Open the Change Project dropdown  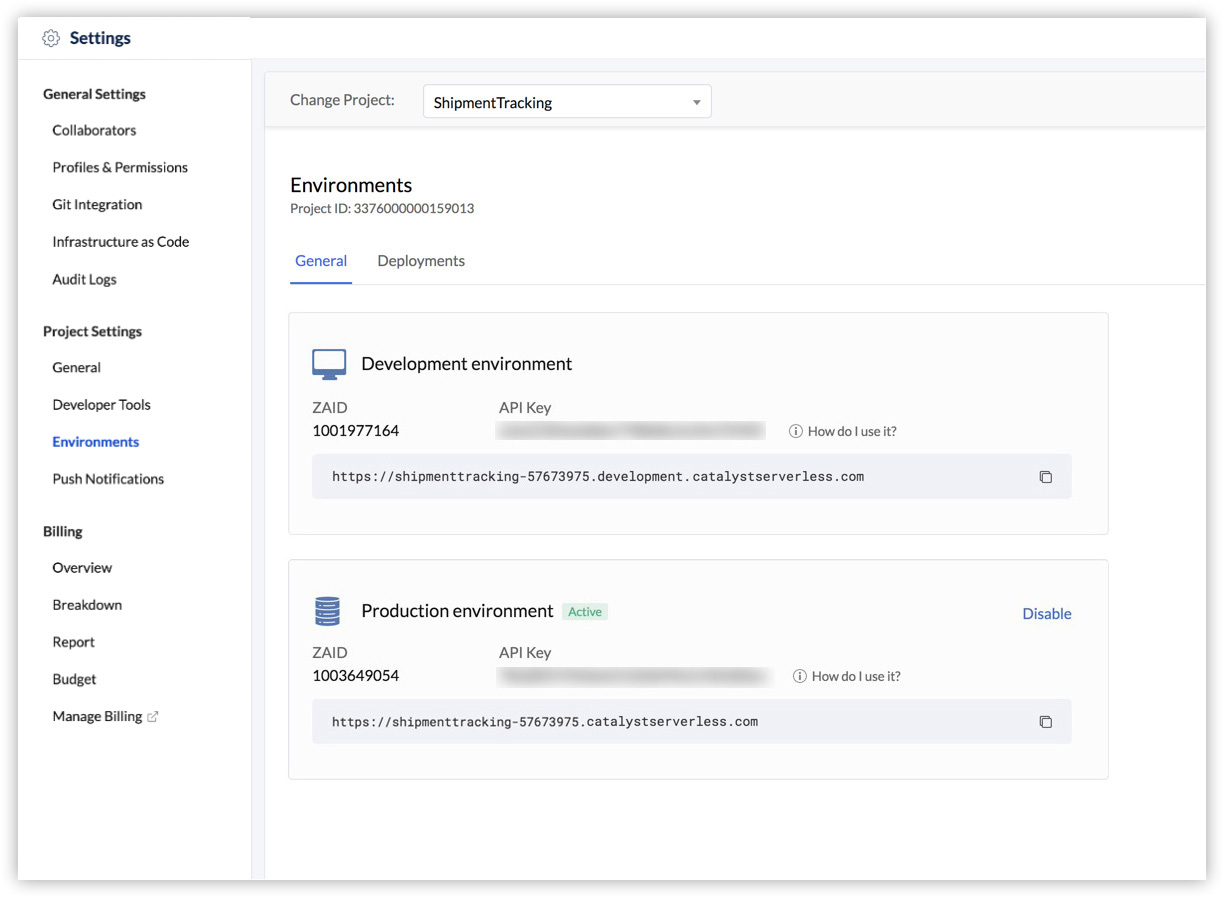pyautogui.click(x=567, y=102)
